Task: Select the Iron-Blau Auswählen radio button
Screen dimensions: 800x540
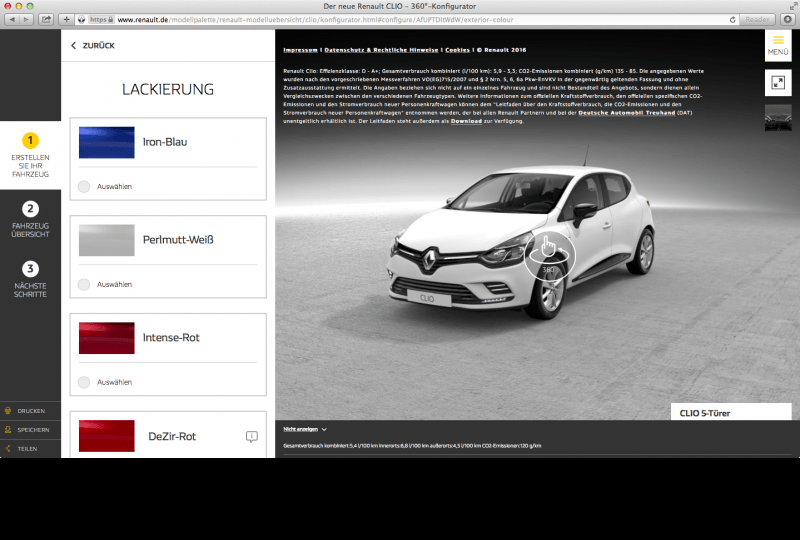Action: click(84, 186)
